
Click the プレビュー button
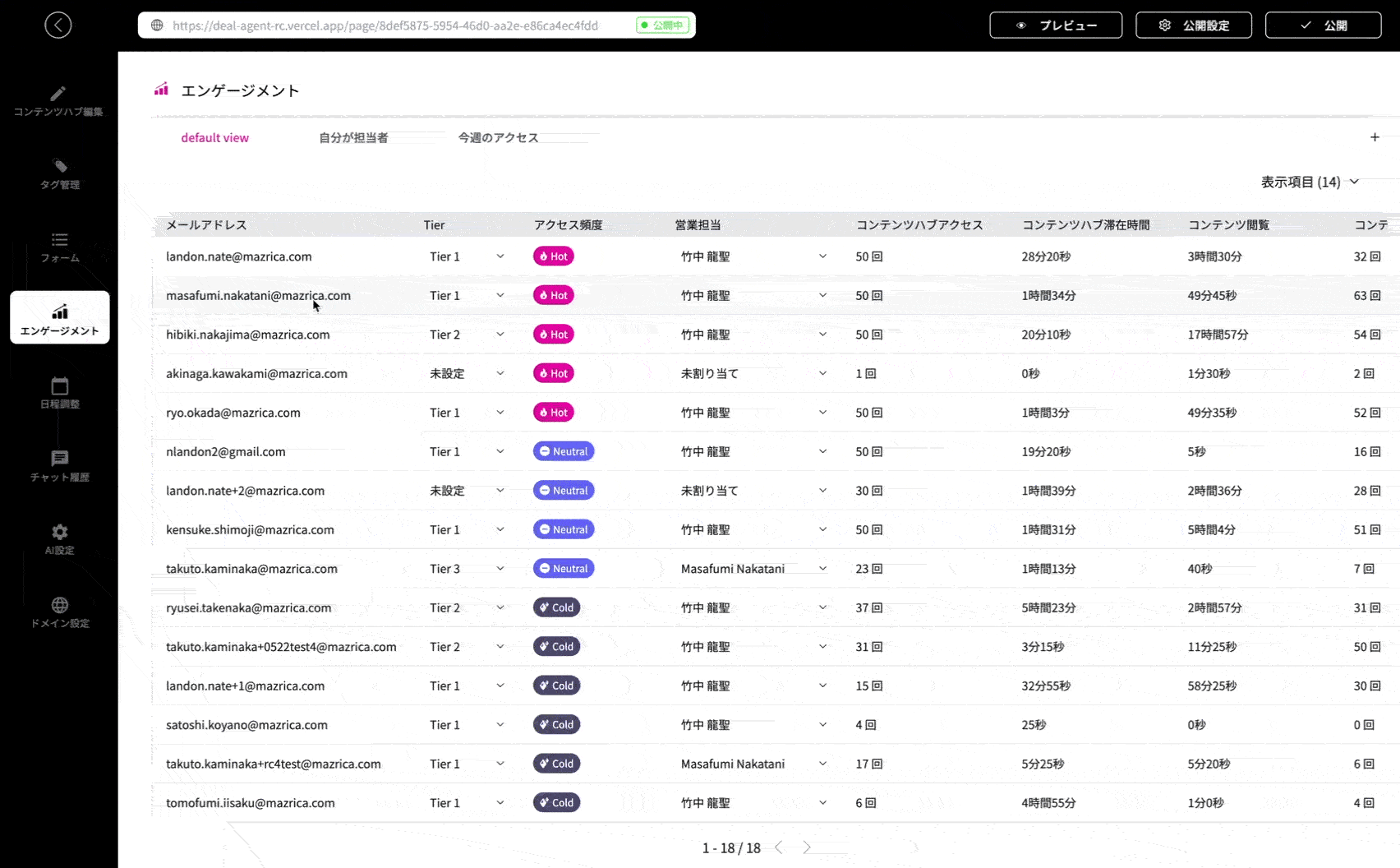click(x=1055, y=25)
